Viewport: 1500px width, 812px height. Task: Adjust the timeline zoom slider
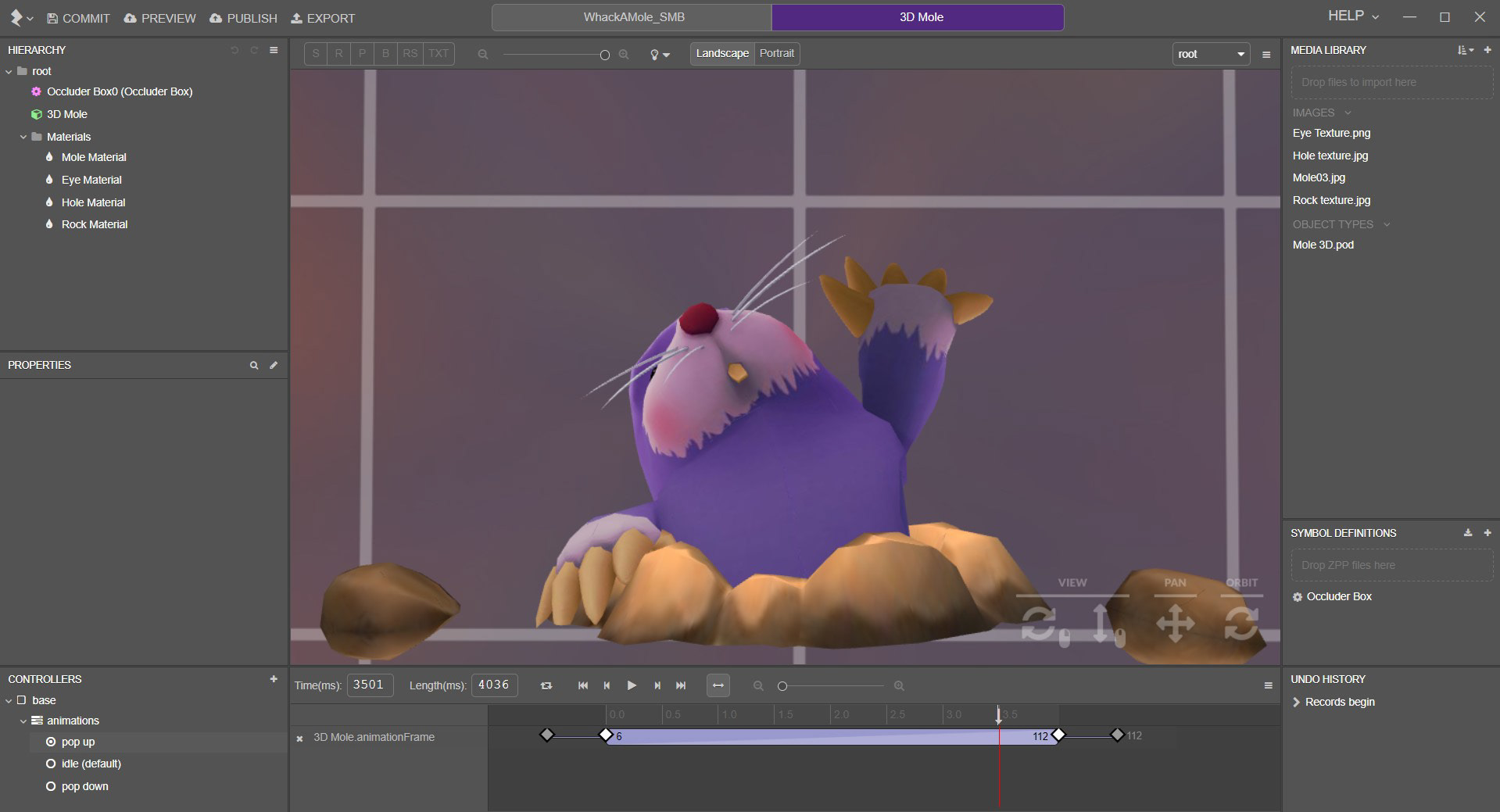pos(782,686)
